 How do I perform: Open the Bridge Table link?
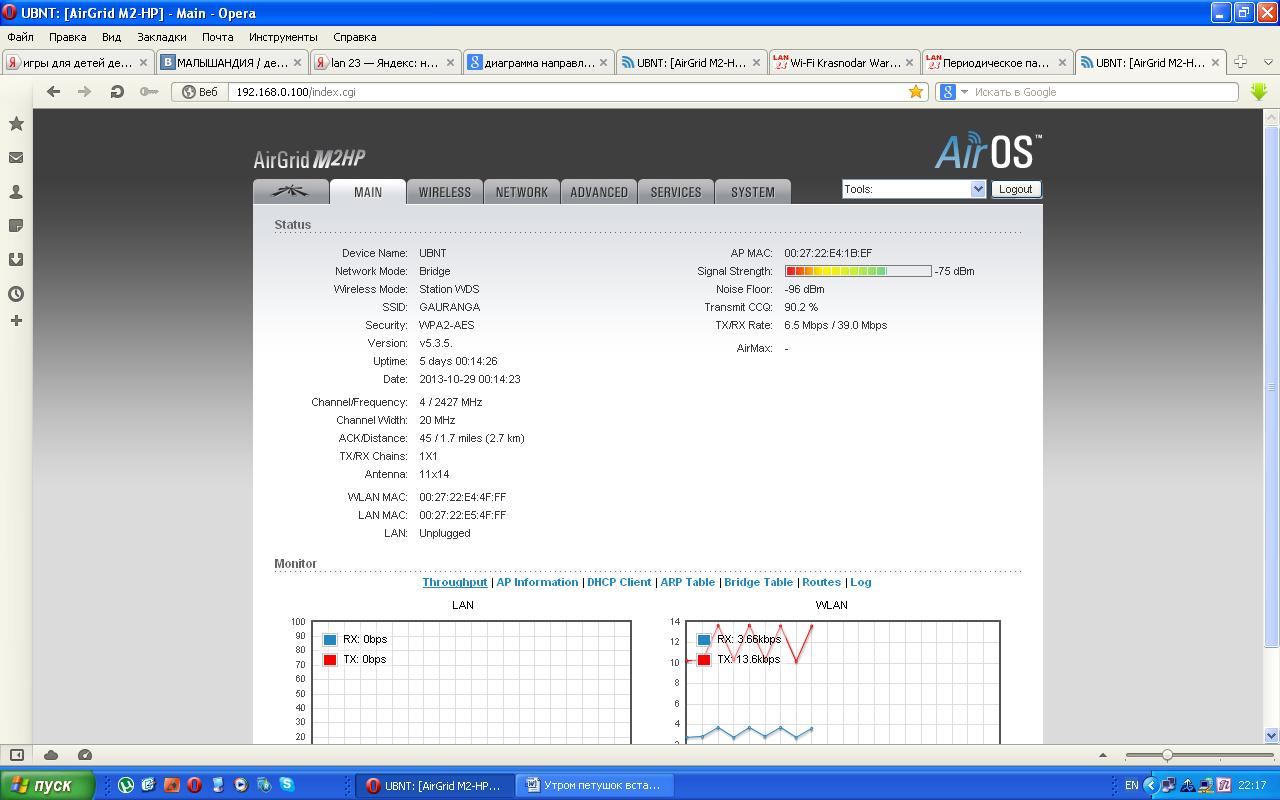[759, 582]
